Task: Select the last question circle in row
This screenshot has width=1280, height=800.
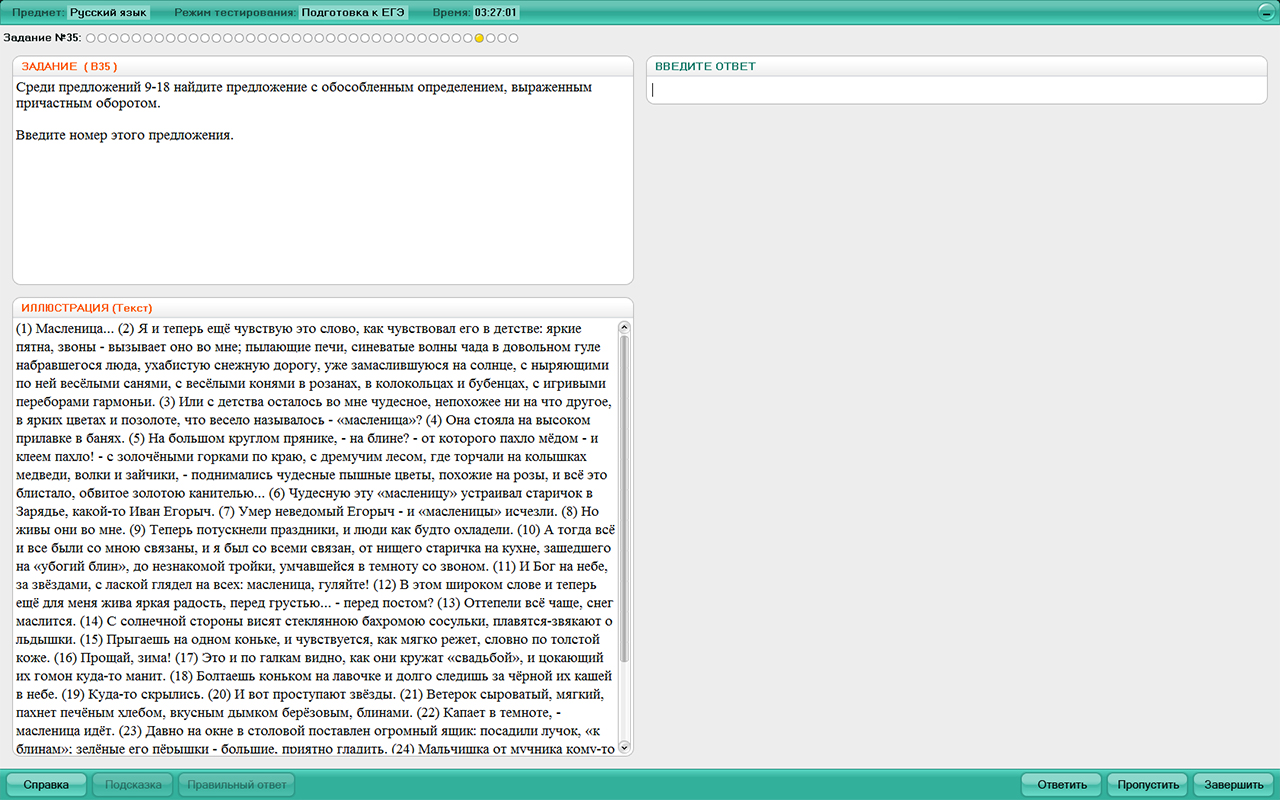Action: (514, 38)
